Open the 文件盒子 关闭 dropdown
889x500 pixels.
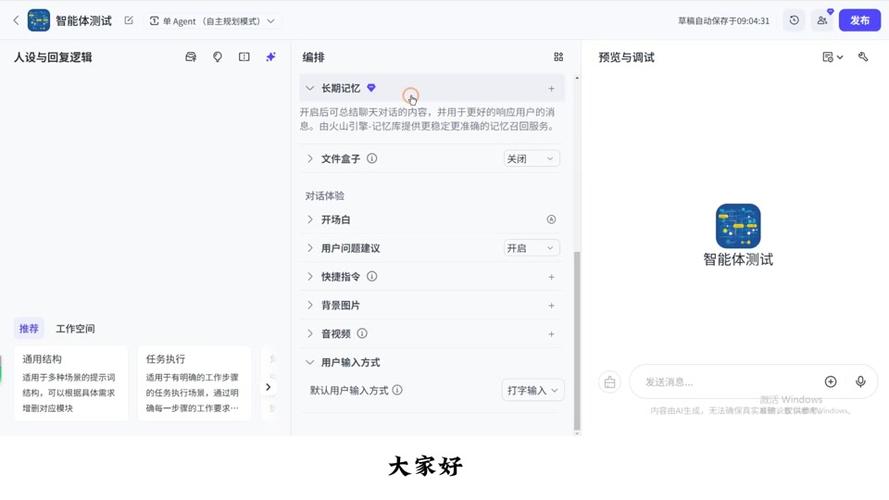tap(531, 159)
